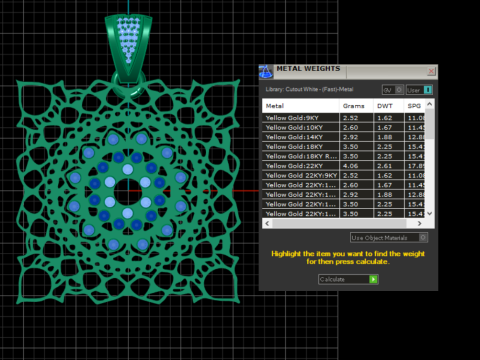Click the horizontal scroll left arrow

pos(267,224)
